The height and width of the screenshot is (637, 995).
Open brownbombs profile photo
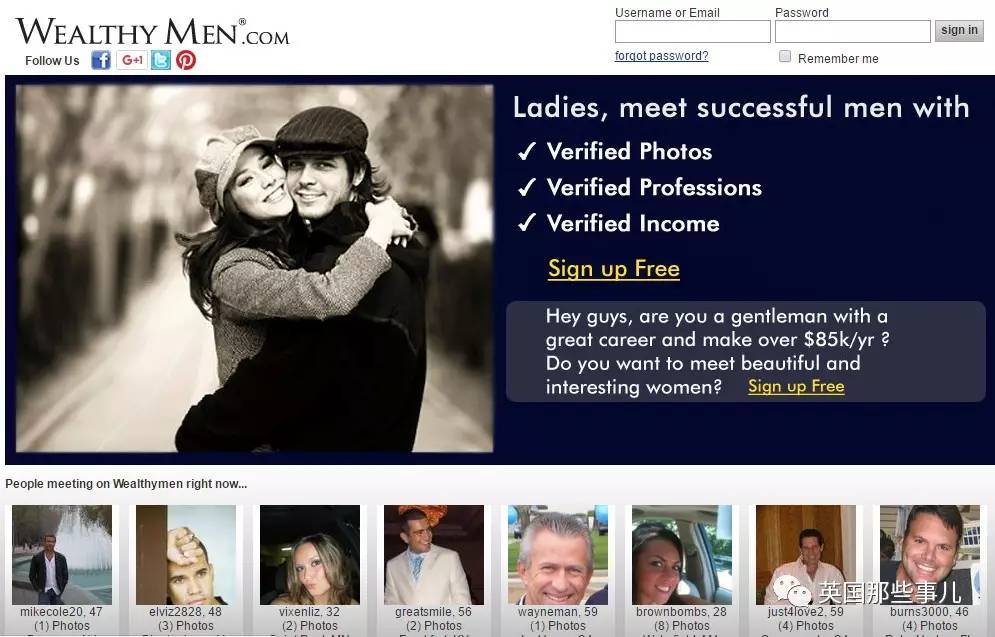682,555
